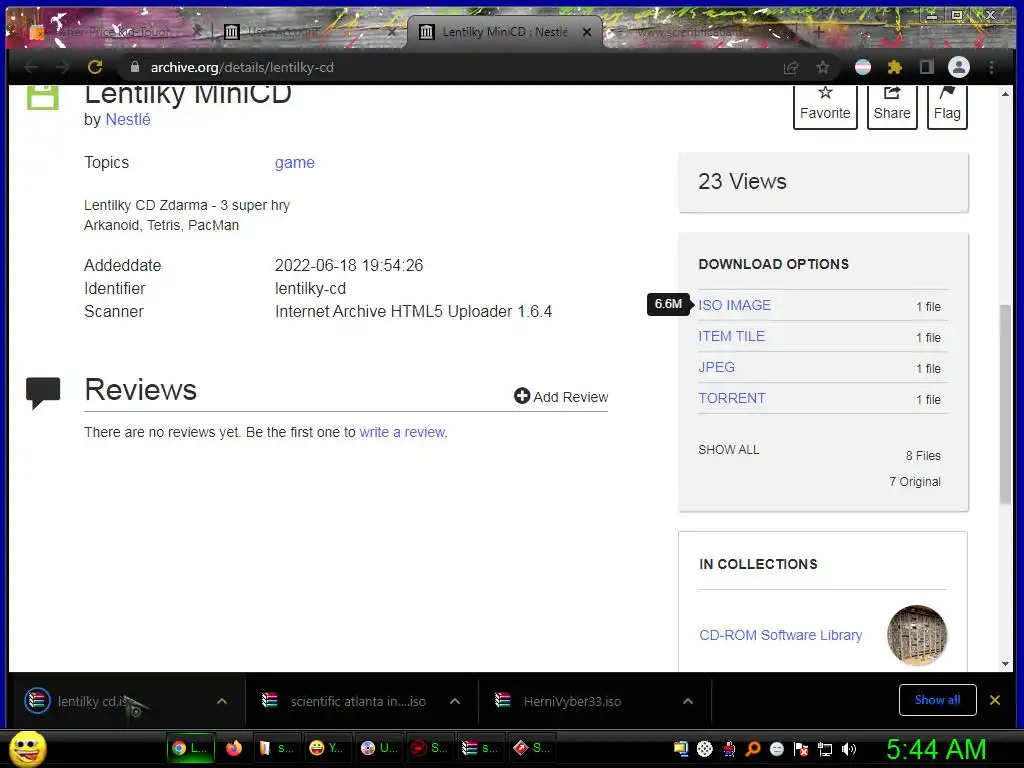The width and height of the screenshot is (1024, 768).
Task: Go back to the previous page
Action: click(x=31, y=67)
